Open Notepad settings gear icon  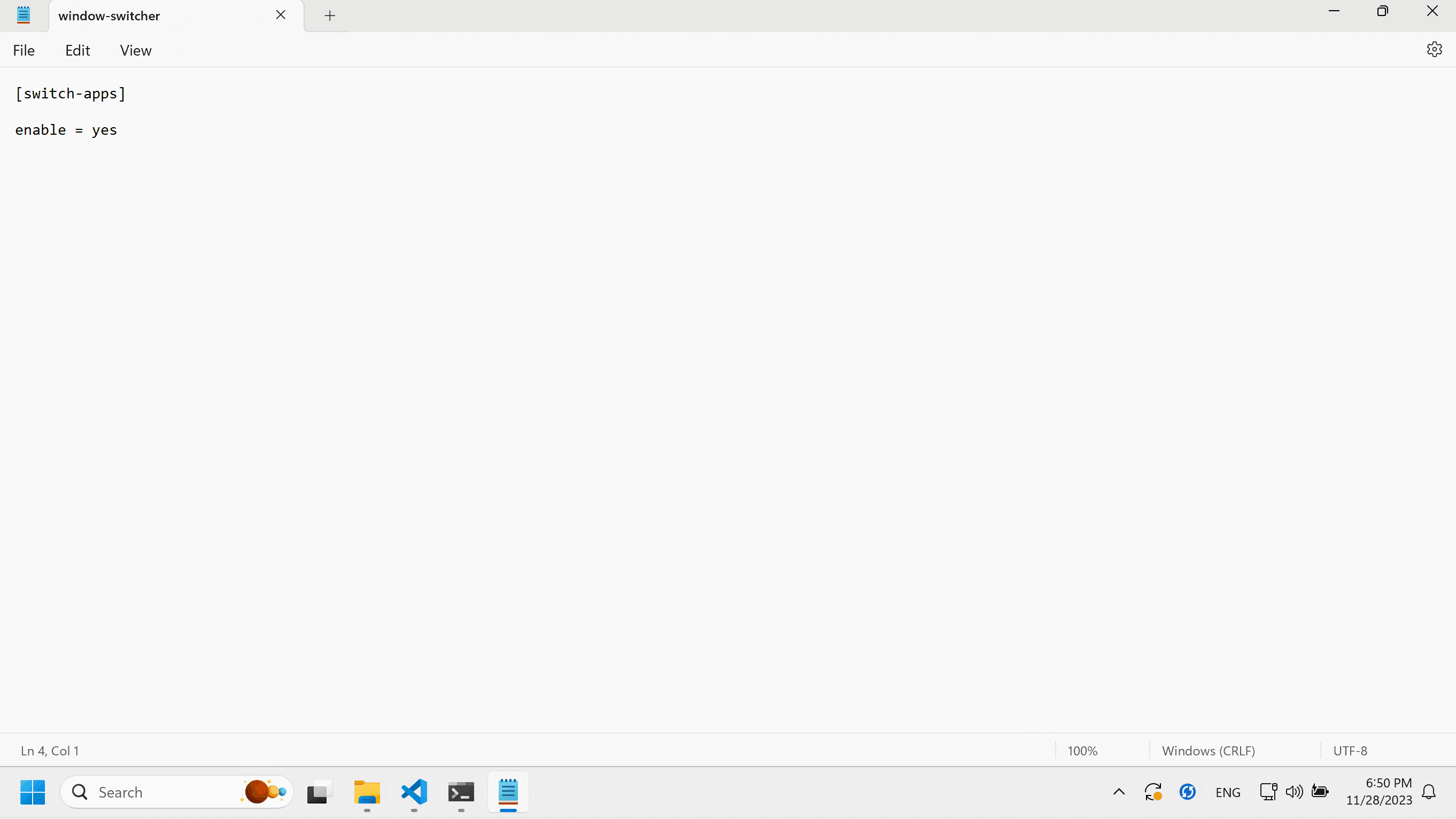pos(1434,50)
